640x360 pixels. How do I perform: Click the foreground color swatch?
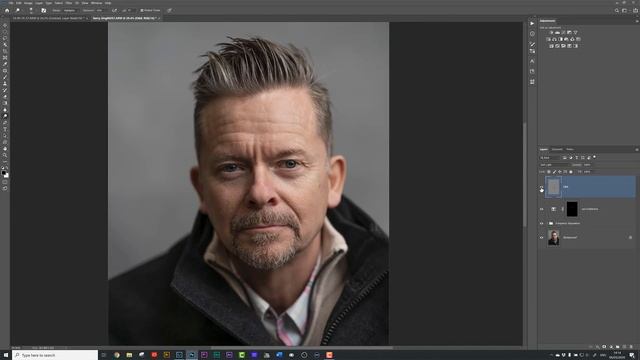pos(4,173)
